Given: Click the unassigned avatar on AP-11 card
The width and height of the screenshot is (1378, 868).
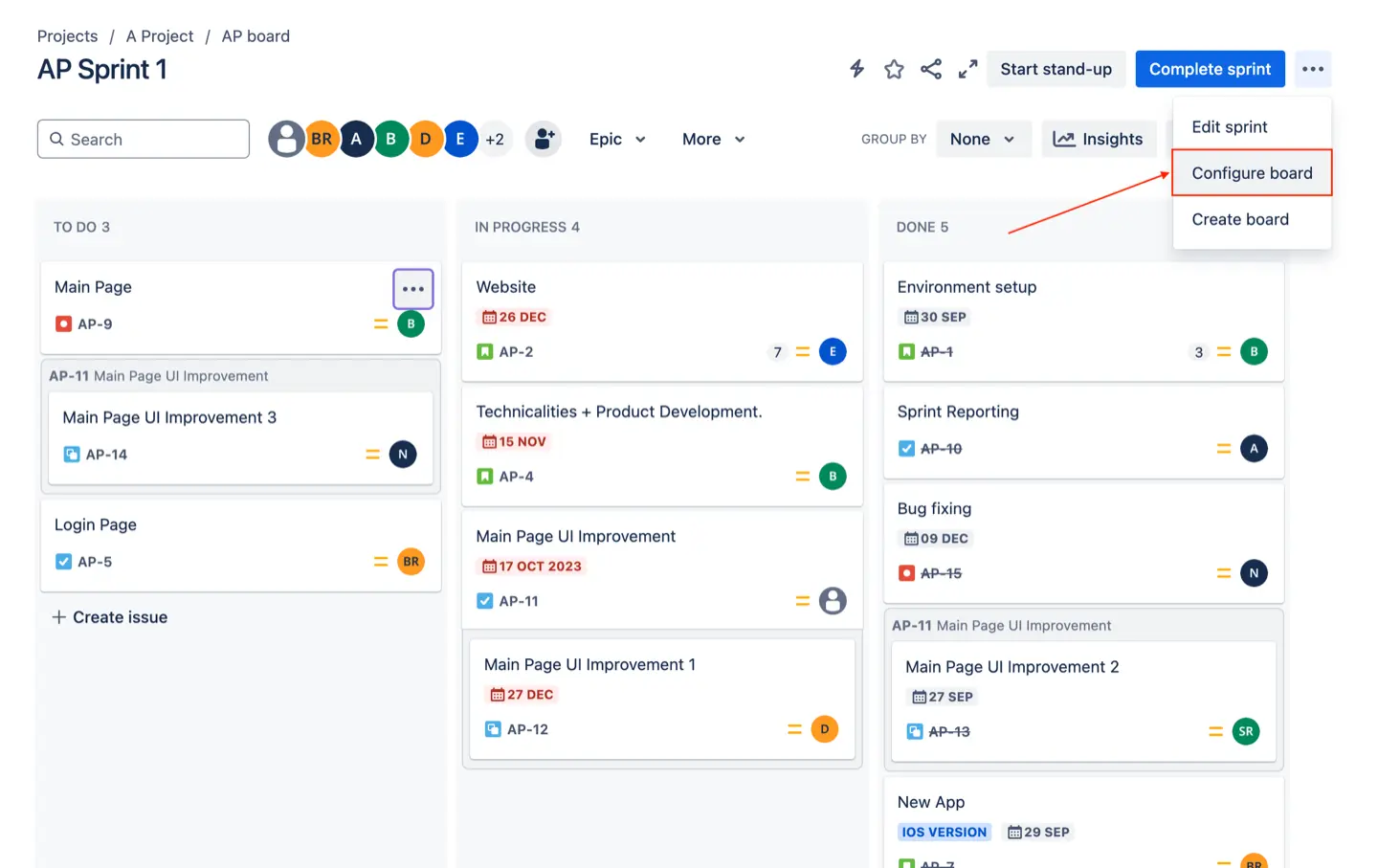Looking at the screenshot, I should [x=833, y=601].
